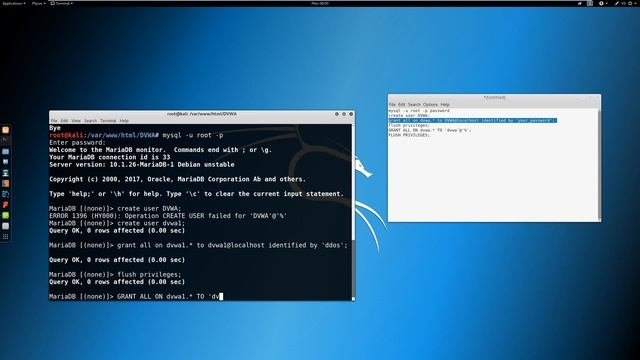Open the Places menu in top bar

[x=38, y=3]
